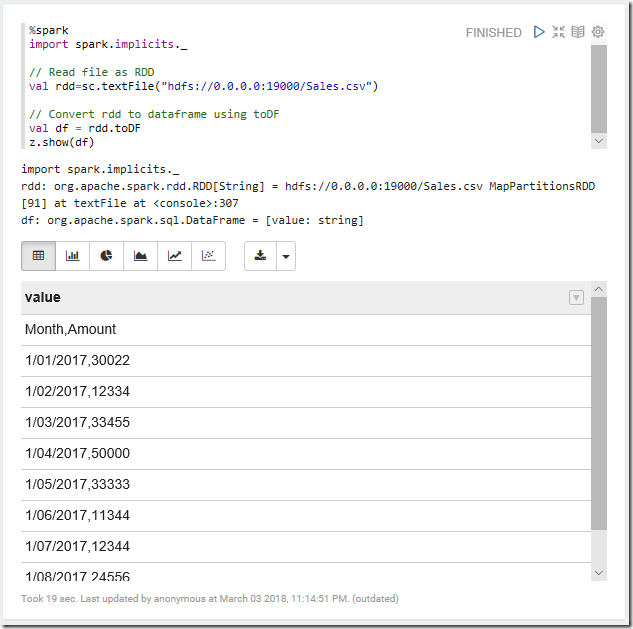Hide the code editor with collapse icon
The width and height of the screenshot is (633, 629).
point(558,32)
